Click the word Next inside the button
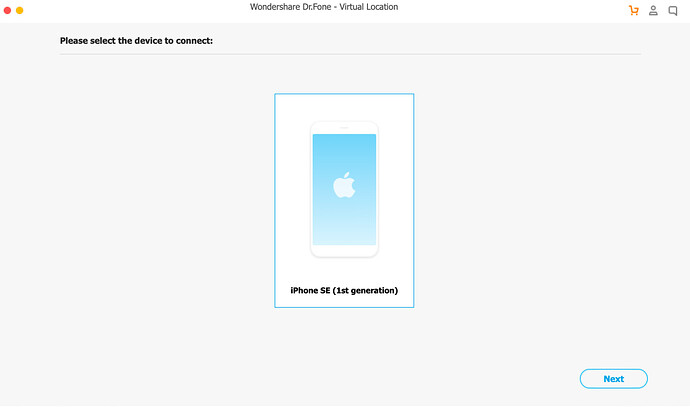690x407 pixels. click(x=613, y=379)
